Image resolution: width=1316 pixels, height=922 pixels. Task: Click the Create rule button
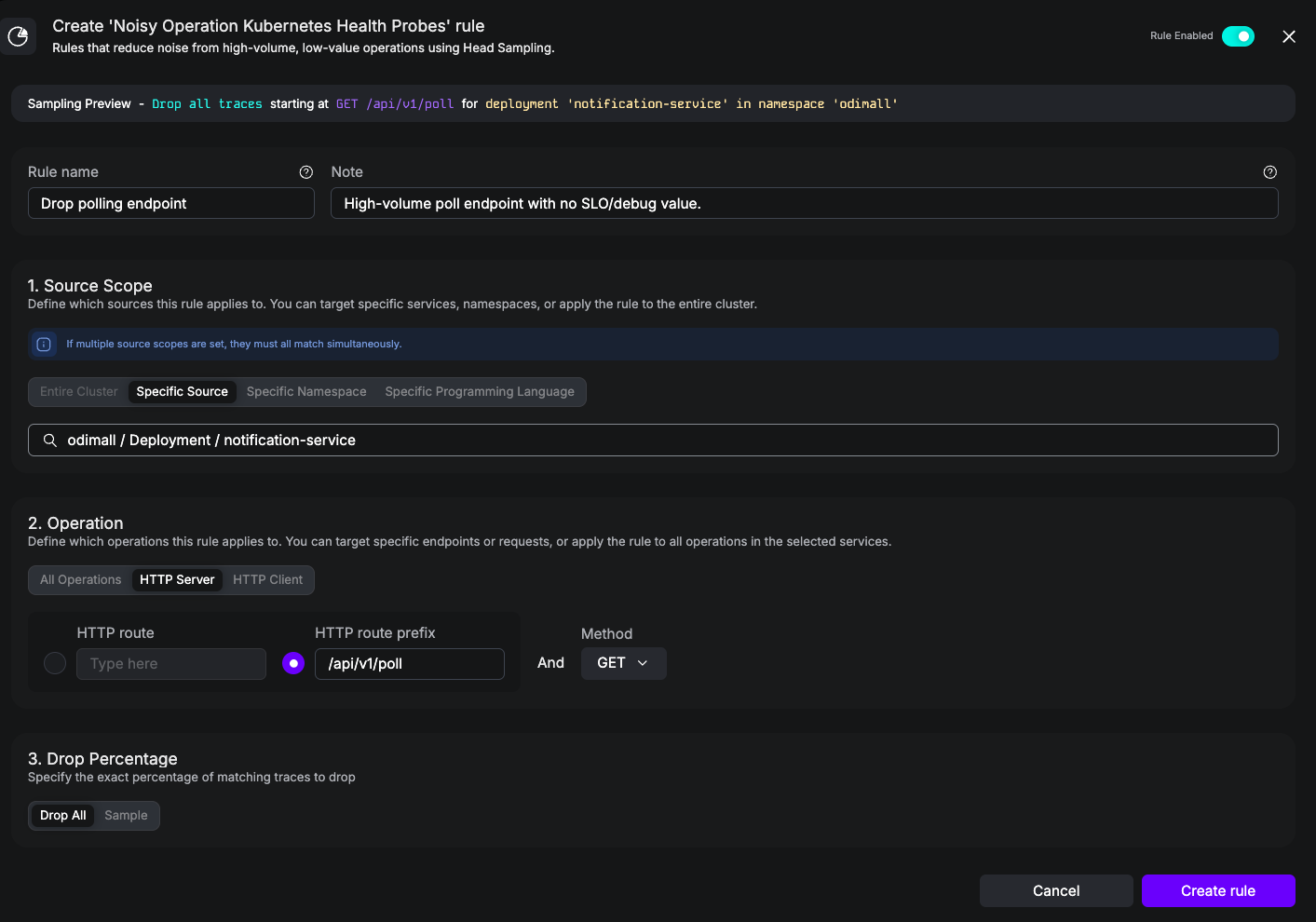pos(1218,890)
